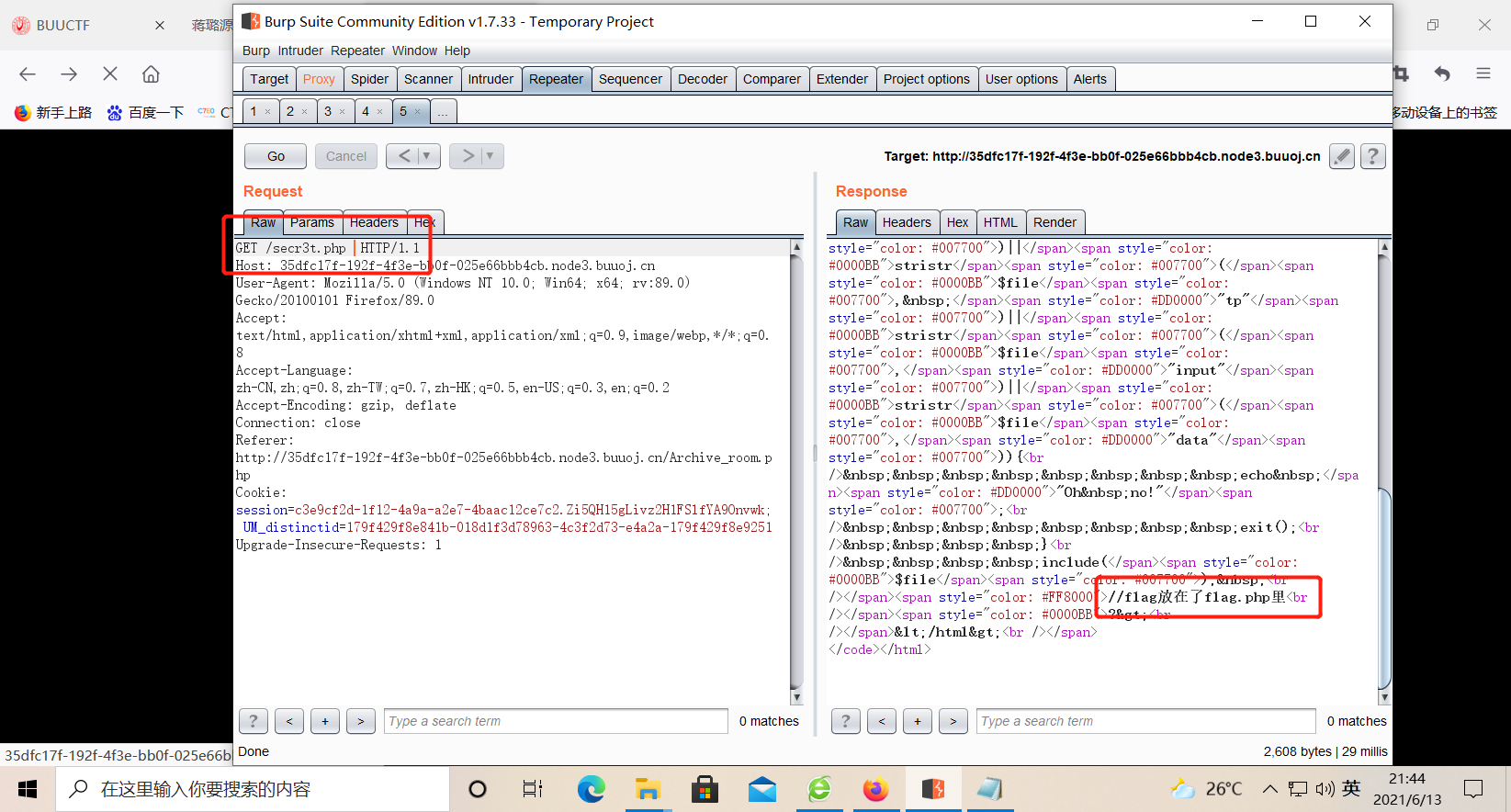Click the response search term field
1511x812 pixels.
coord(1146,721)
